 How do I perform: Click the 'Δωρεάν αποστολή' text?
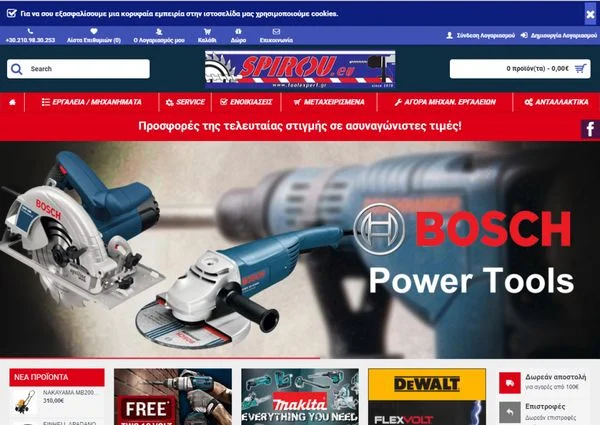click(x=555, y=377)
